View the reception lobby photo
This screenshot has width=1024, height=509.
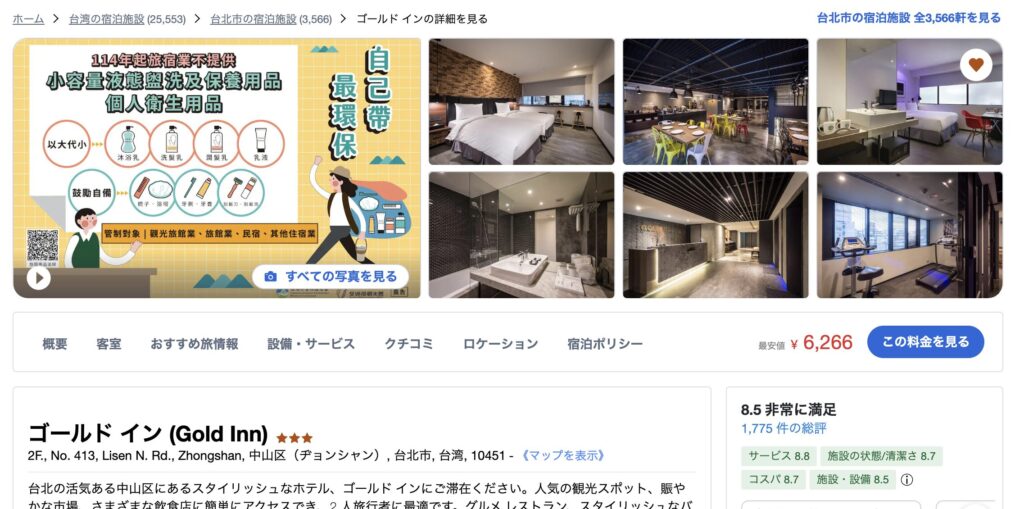[x=715, y=235]
